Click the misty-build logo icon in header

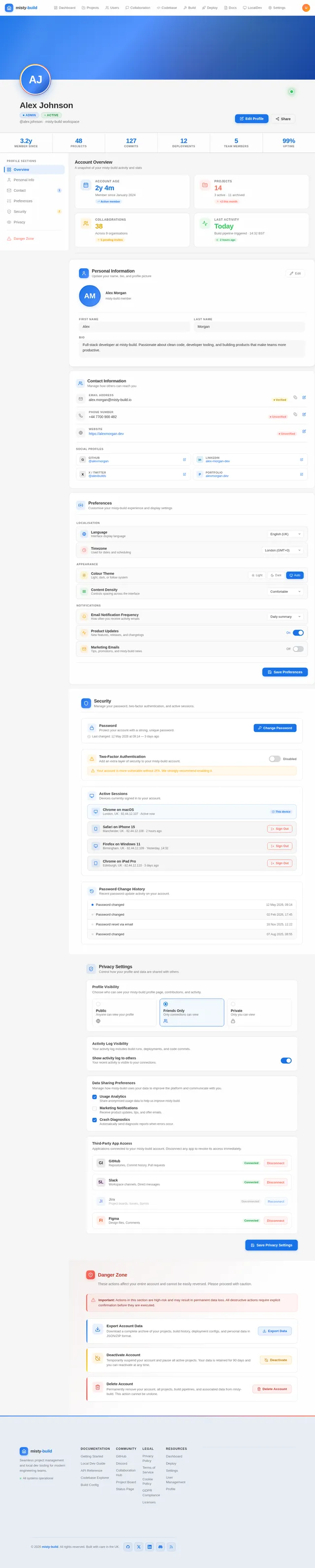coord(8,8)
